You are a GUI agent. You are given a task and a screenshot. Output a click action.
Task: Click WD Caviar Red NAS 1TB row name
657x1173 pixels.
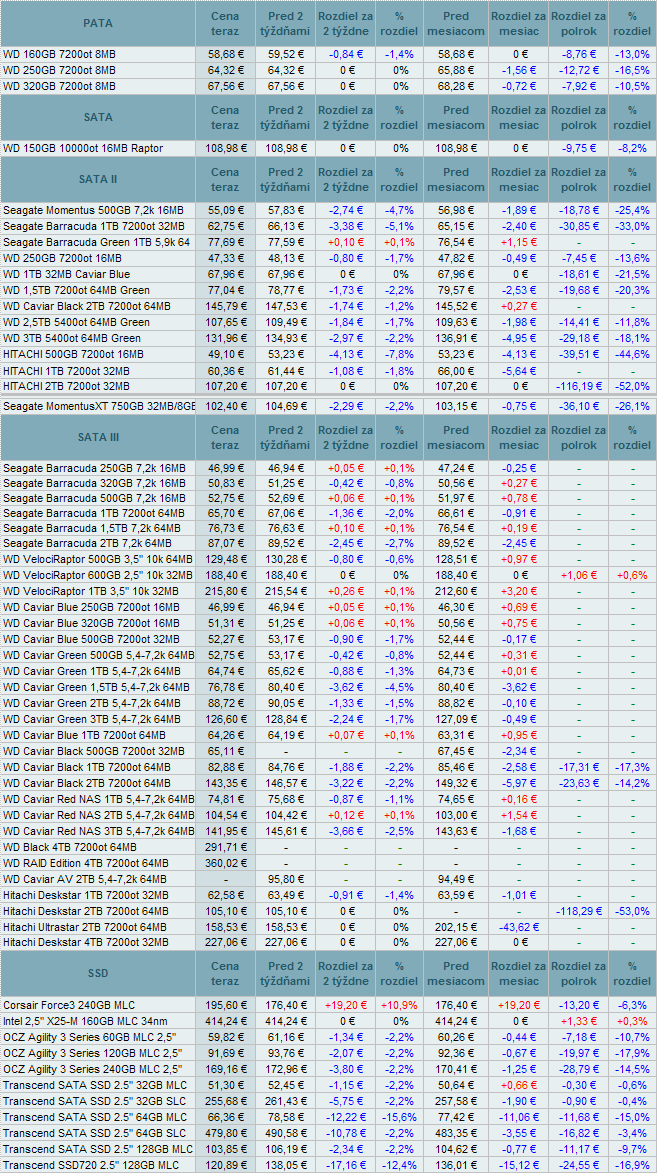pos(99,798)
